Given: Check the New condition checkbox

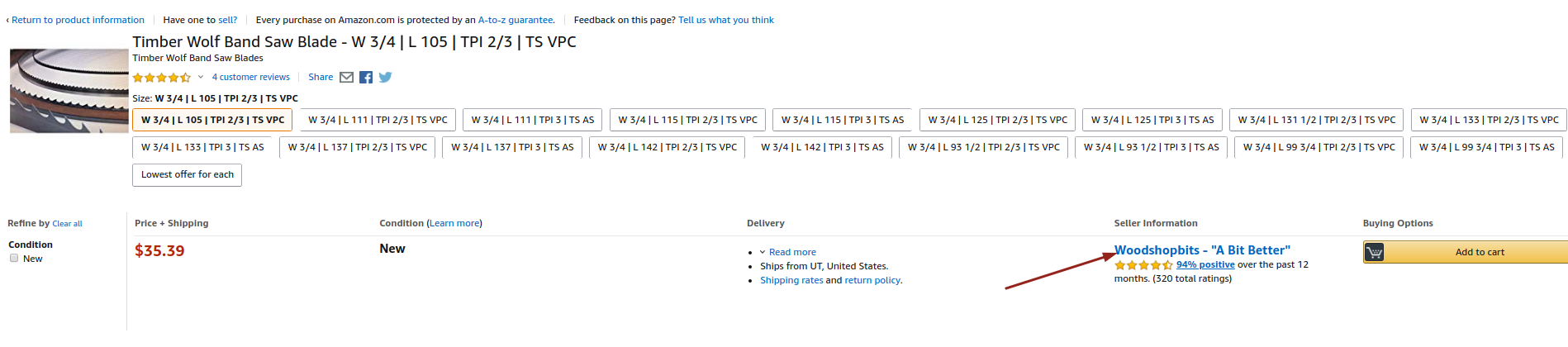Looking at the screenshot, I should click(x=14, y=259).
